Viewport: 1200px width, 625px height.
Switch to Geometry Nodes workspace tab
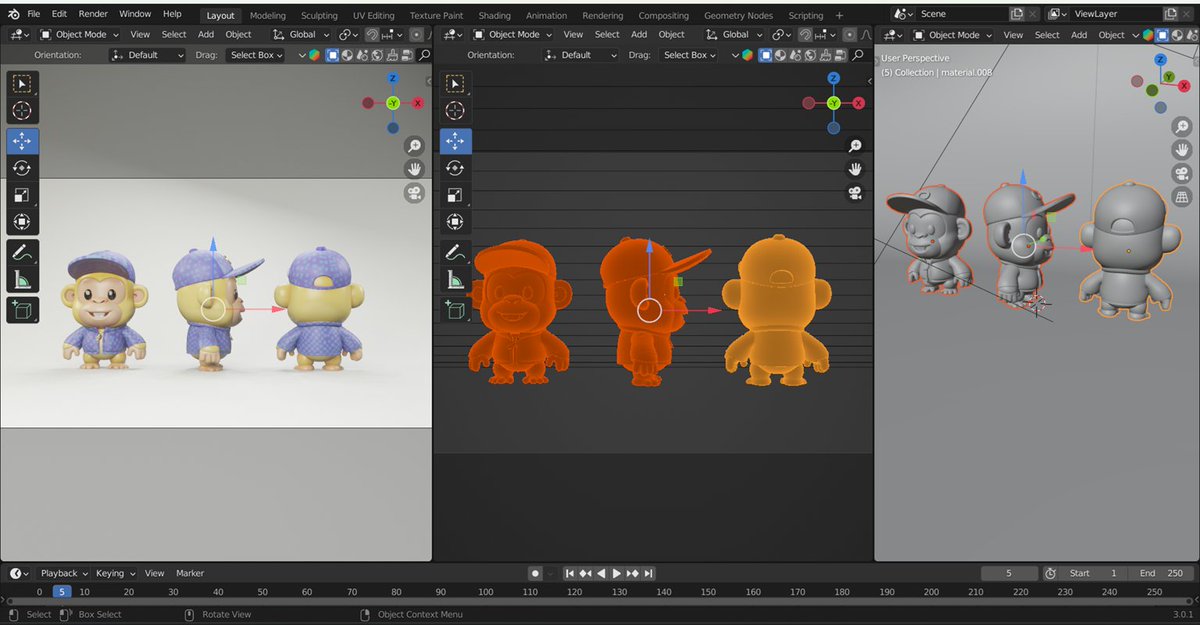coord(738,15)
